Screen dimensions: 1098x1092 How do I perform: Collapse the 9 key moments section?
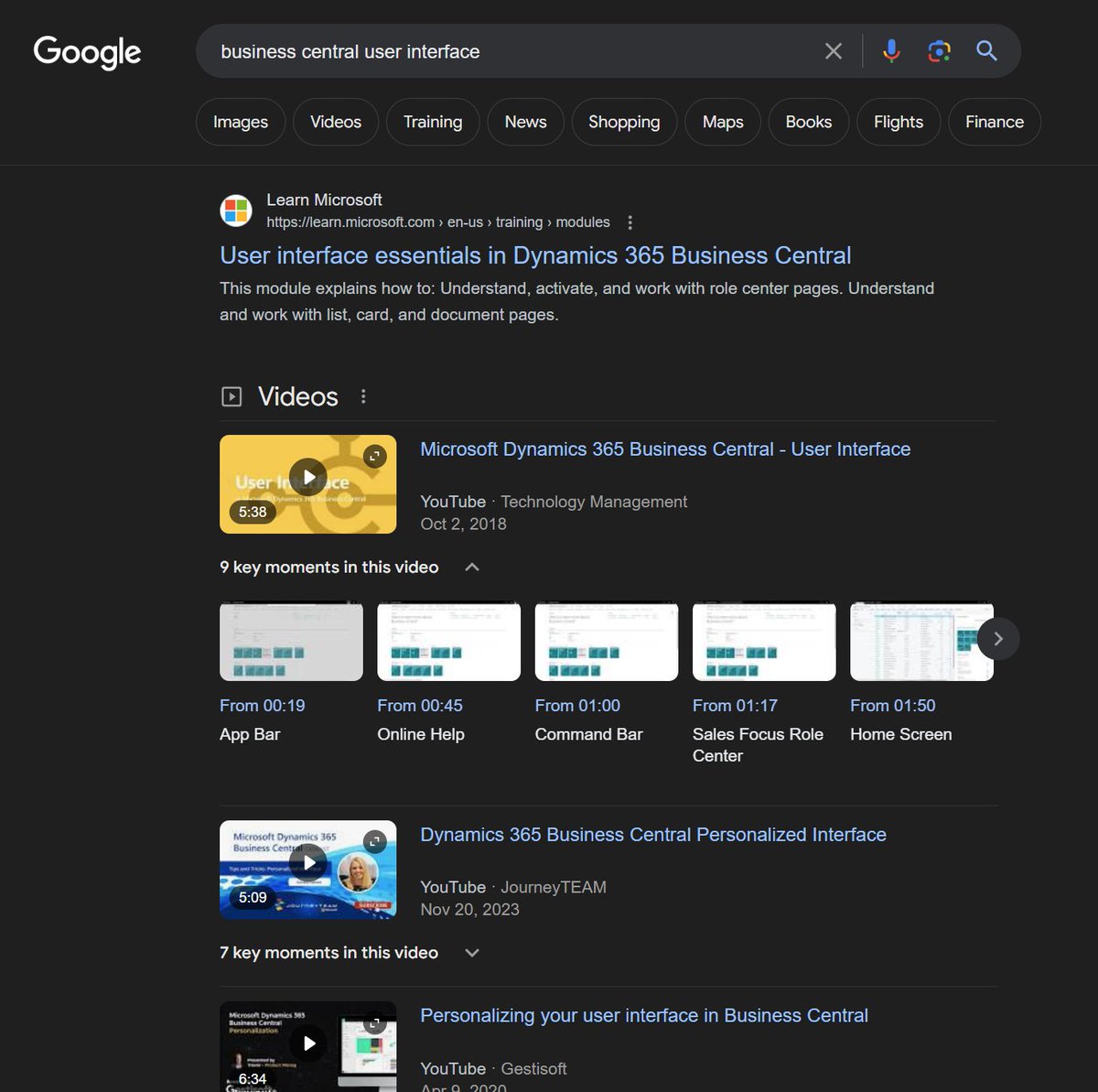[x=472, y=568]
